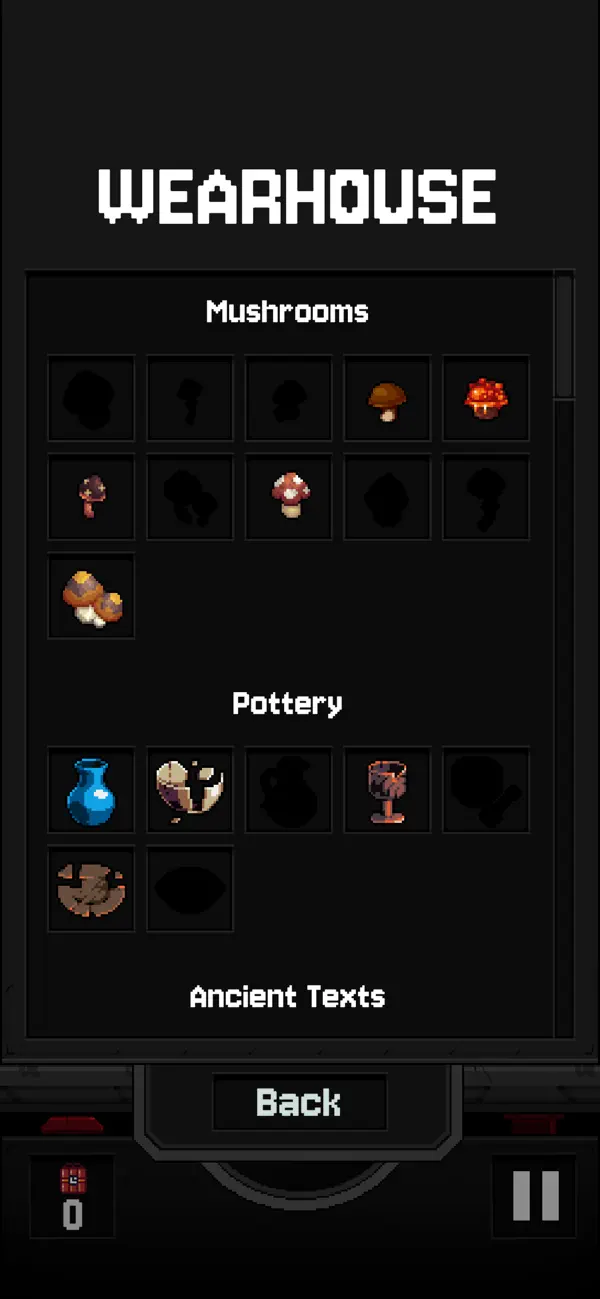
Task: Select the red glowing cluster mushroom
Action: tap(486, 398)
